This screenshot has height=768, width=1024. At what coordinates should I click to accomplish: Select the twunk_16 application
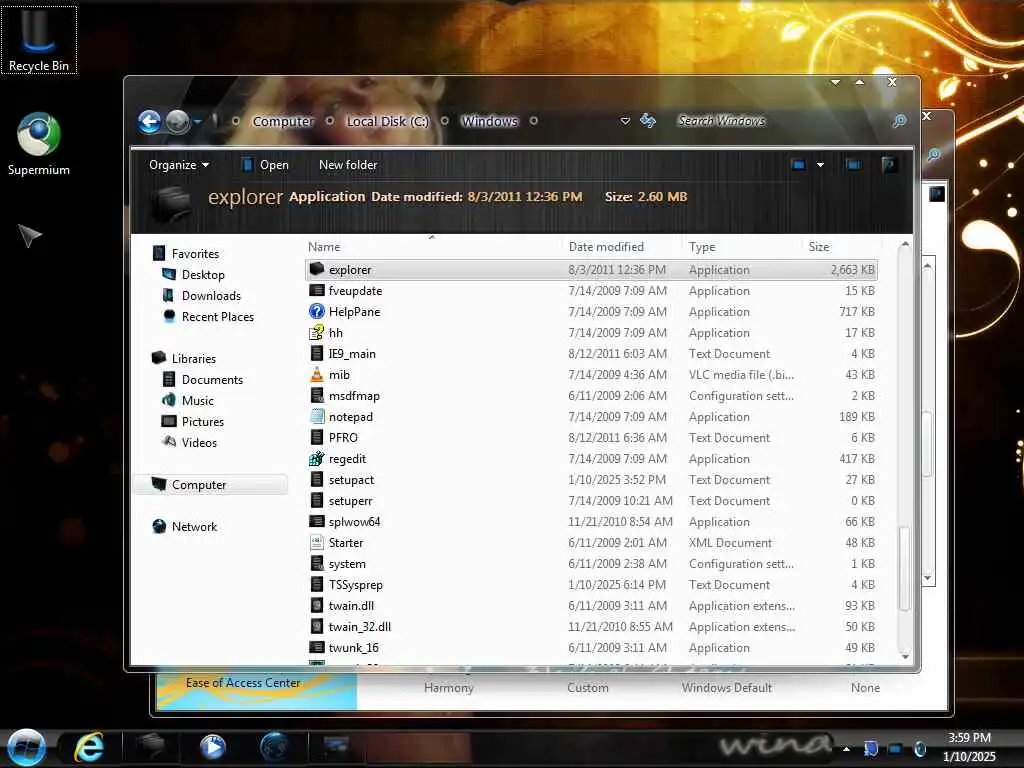tap(591, 648)
